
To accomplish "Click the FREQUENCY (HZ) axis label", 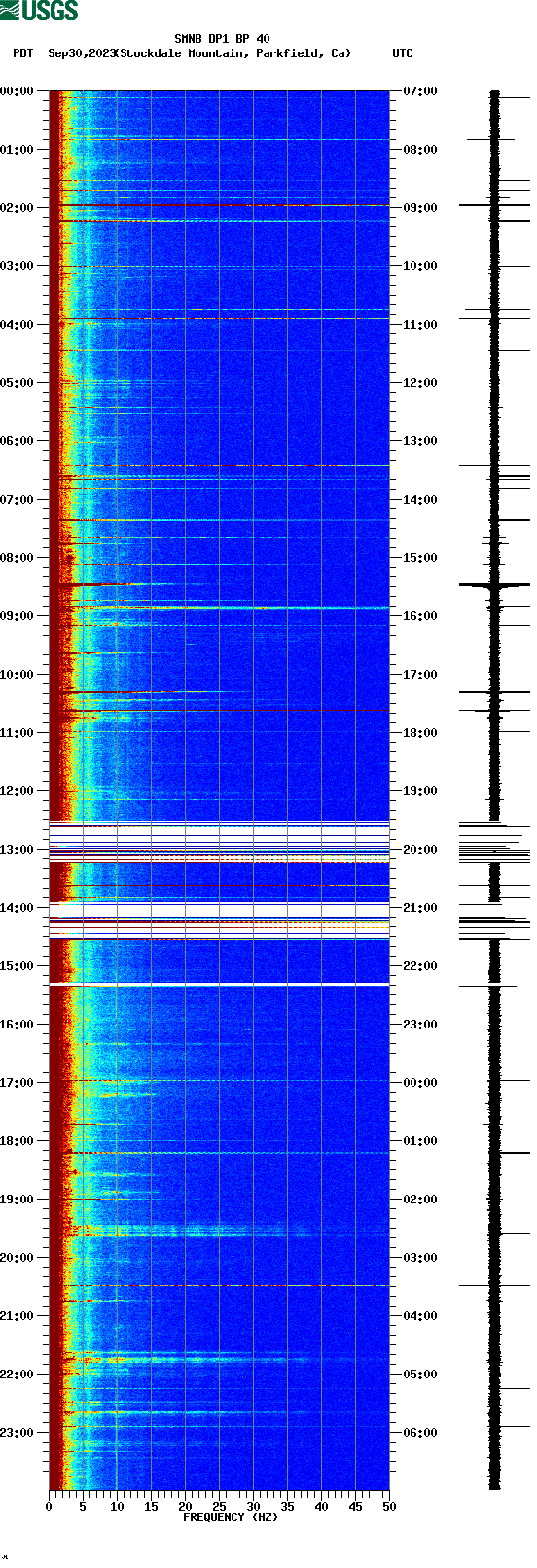I will (x=231, y=1517).
